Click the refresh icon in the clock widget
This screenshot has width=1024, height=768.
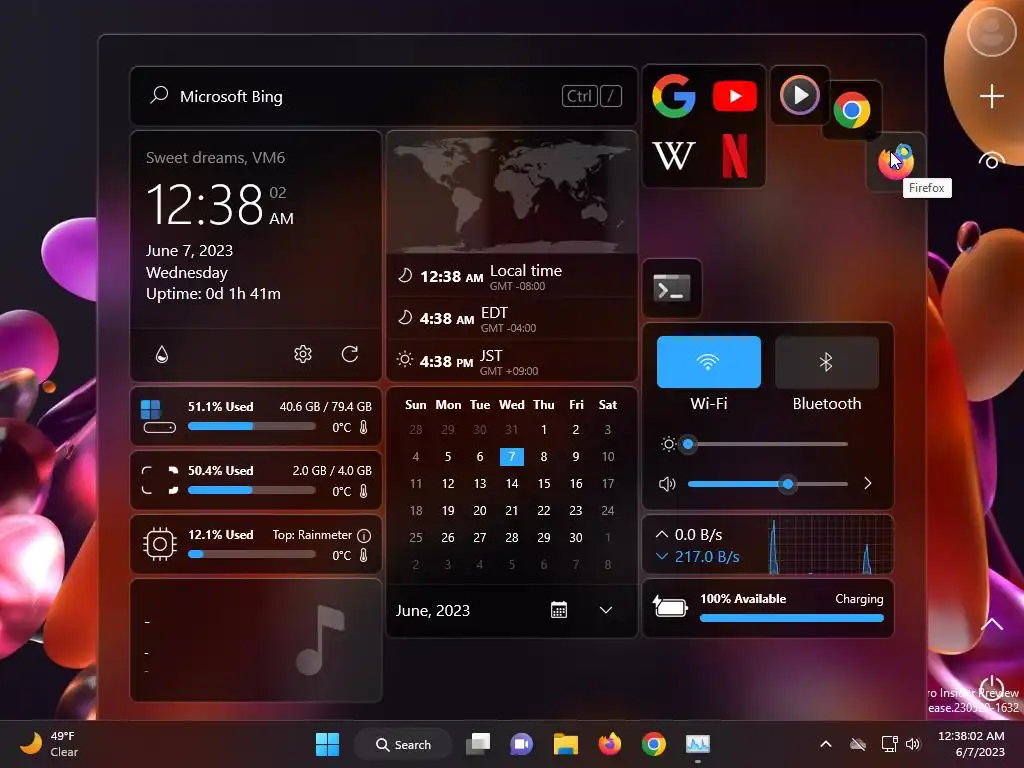(x=350, y=354)
